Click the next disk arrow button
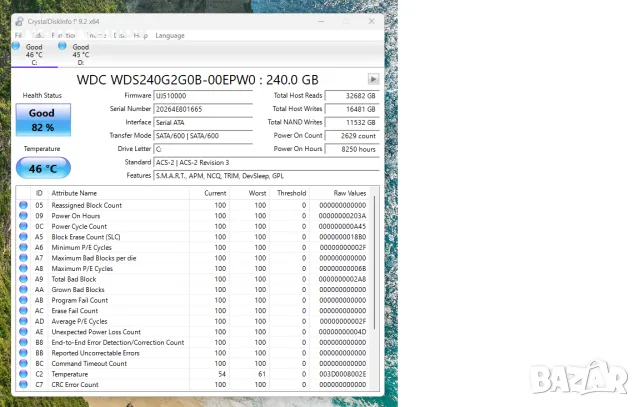Image resolution: width=640 pixels, height=407 pixels. [373, 79]
